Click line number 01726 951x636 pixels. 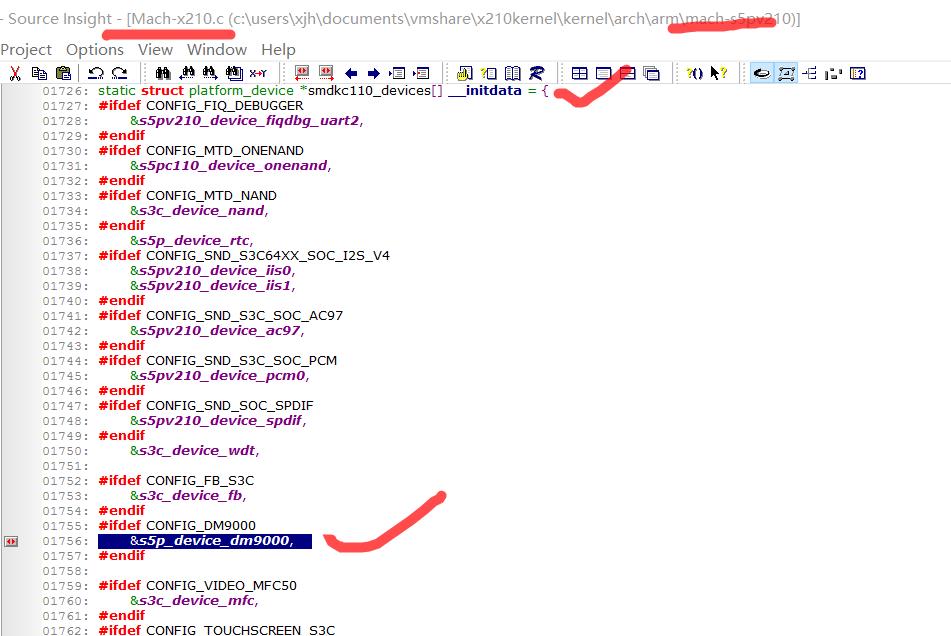tap(65, 91)
